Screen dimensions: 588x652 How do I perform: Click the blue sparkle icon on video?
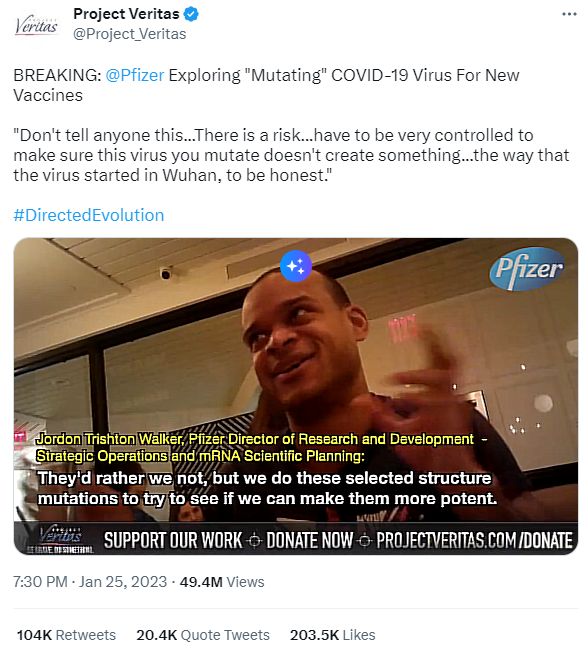coord(296,266)
